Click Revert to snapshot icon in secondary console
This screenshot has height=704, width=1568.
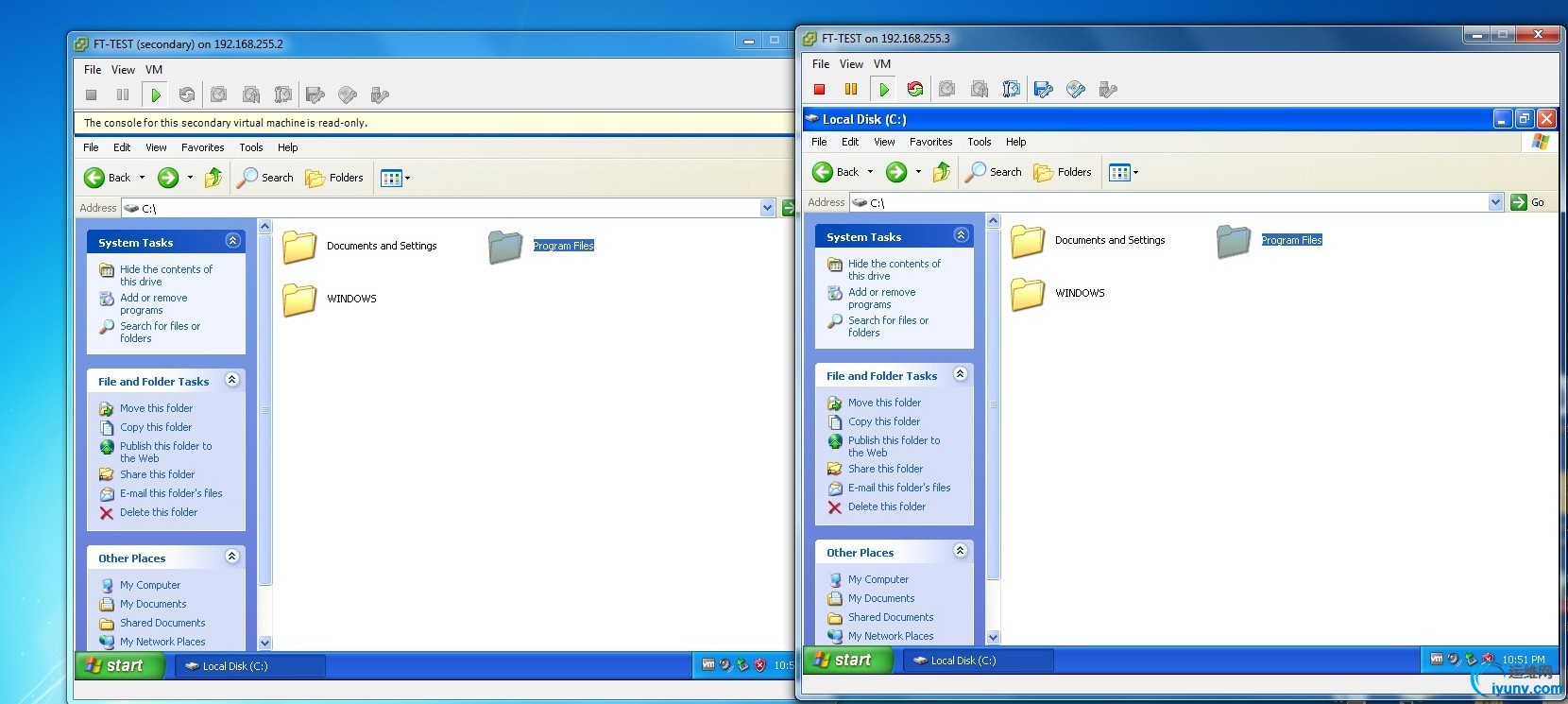pos(251,94)
